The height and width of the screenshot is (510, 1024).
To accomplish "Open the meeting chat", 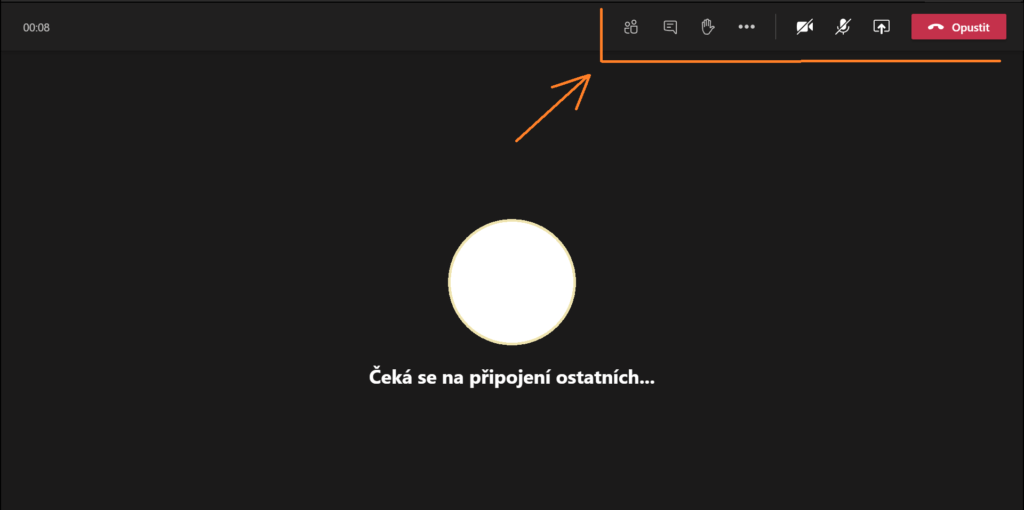I will click(670, 27).
